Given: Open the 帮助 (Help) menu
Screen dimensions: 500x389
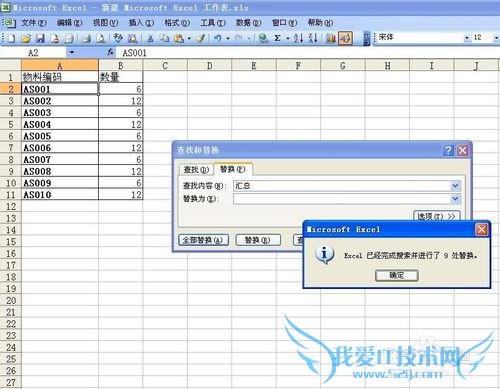Looking at the screenshot, I should coord(320,23).
